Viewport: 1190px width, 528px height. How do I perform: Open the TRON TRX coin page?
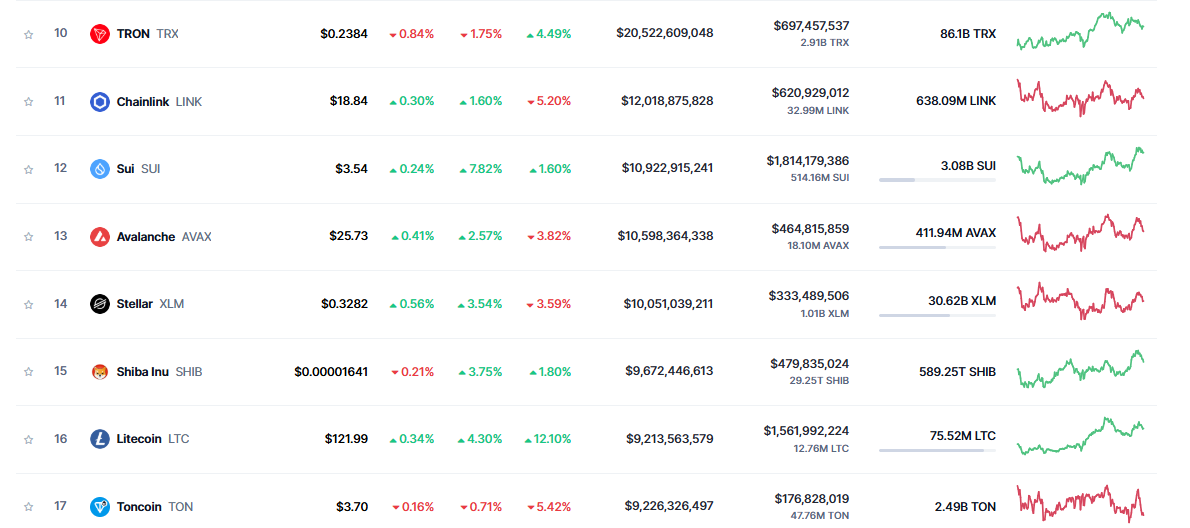[148, 34]
